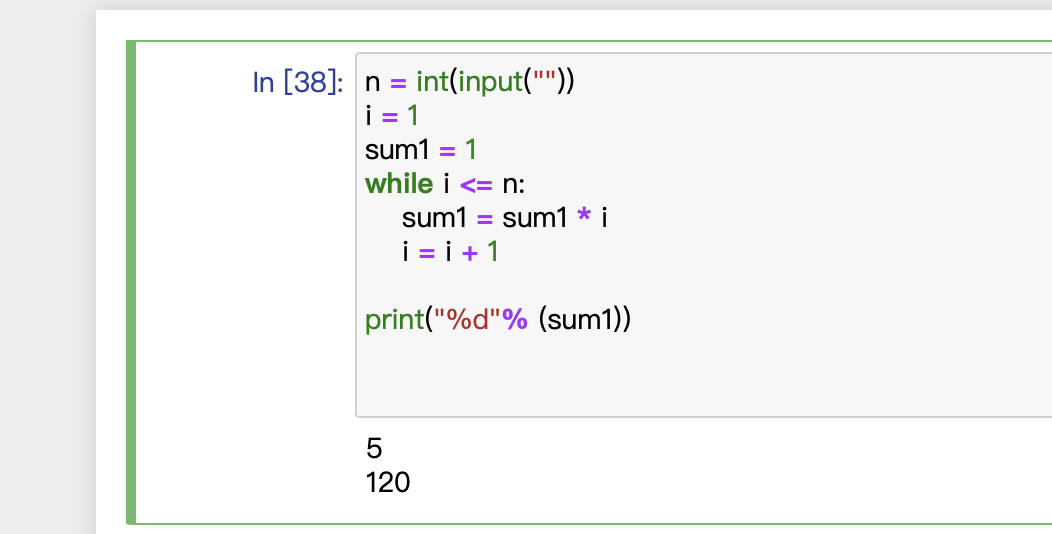Image resolution: width=1052 pixels, height=534 pixels.
Task: Click the print function name
Action: point(394,319)
